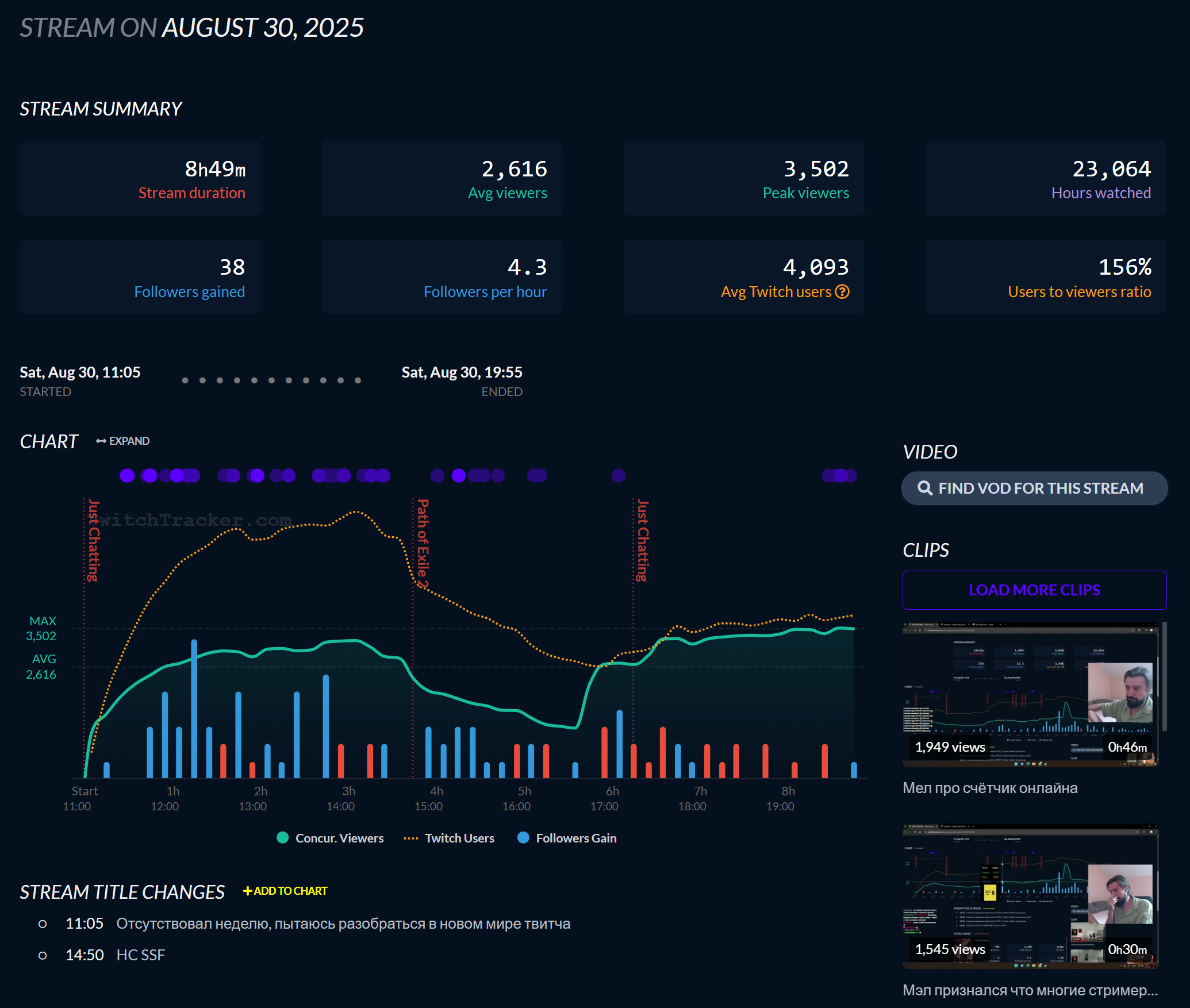The image size is (1190, 1008).
Task: Open clip title Мел про счётчик онлайна
Action: [990, 788]
